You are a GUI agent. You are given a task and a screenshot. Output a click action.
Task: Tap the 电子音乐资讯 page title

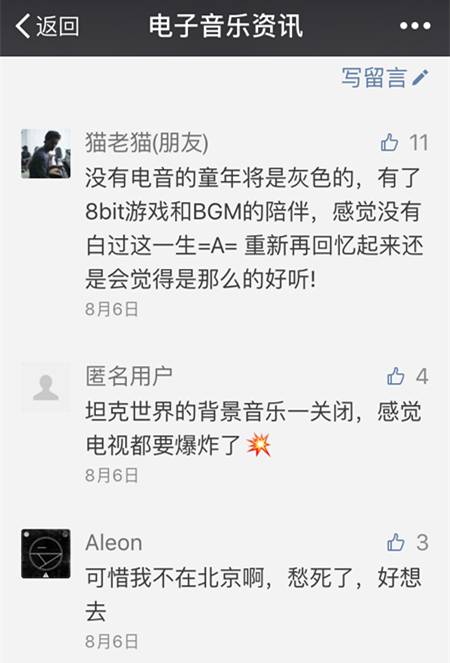click(x=225, y=26)
